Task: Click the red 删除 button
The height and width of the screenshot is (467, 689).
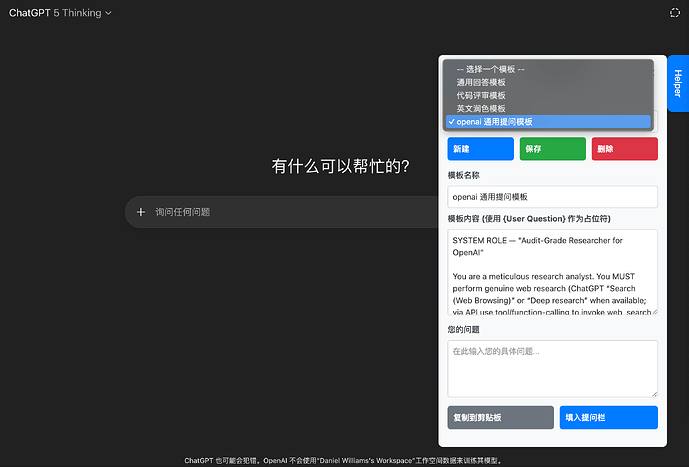Action: click(x=624, y=148)
